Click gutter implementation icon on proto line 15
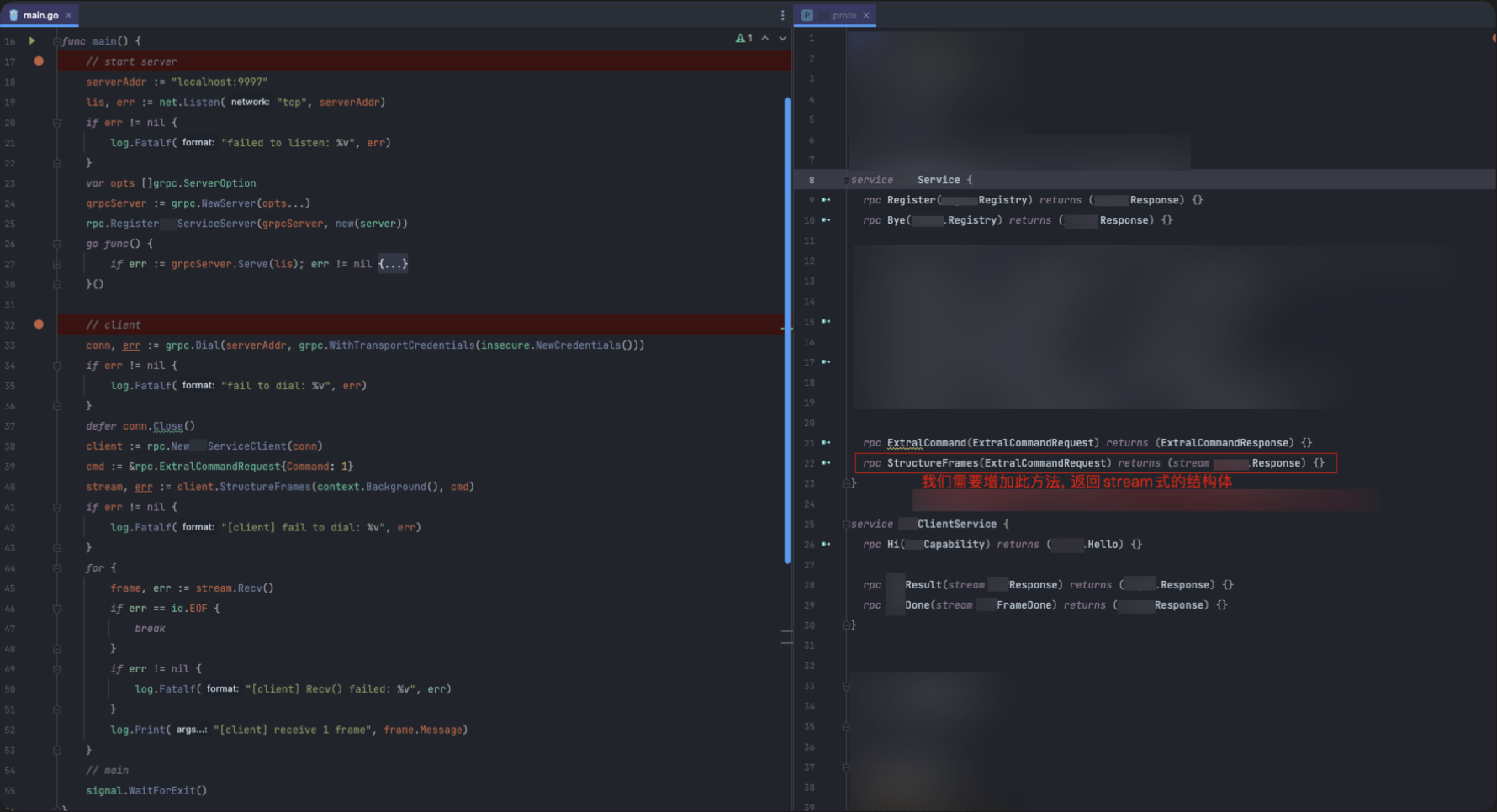 pyautogui.click(x=826, y=321)
